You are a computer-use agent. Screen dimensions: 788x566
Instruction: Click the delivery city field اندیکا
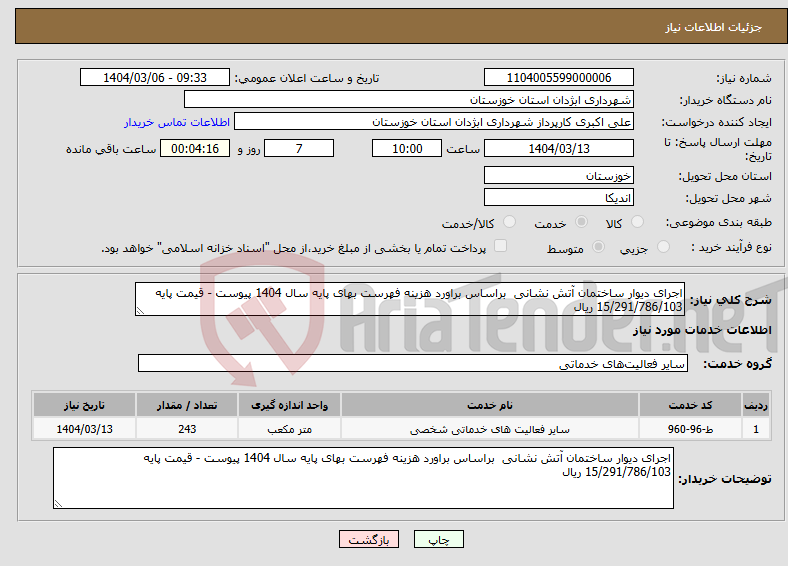(558, 198)
